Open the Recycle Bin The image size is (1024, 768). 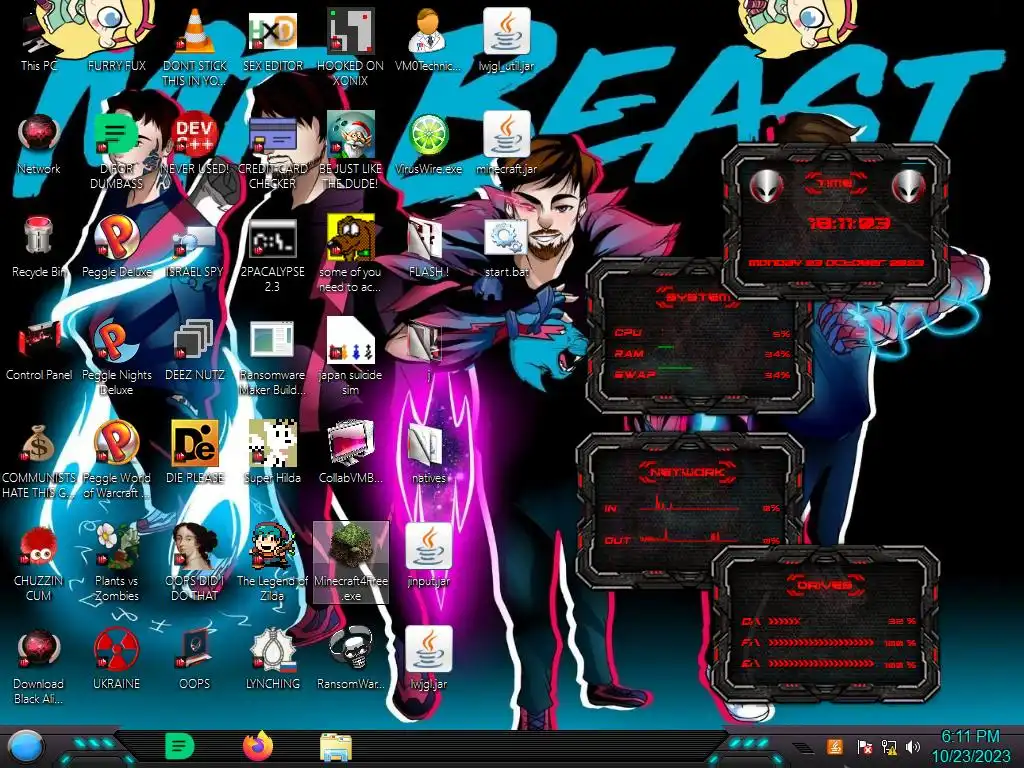point(39,247)
